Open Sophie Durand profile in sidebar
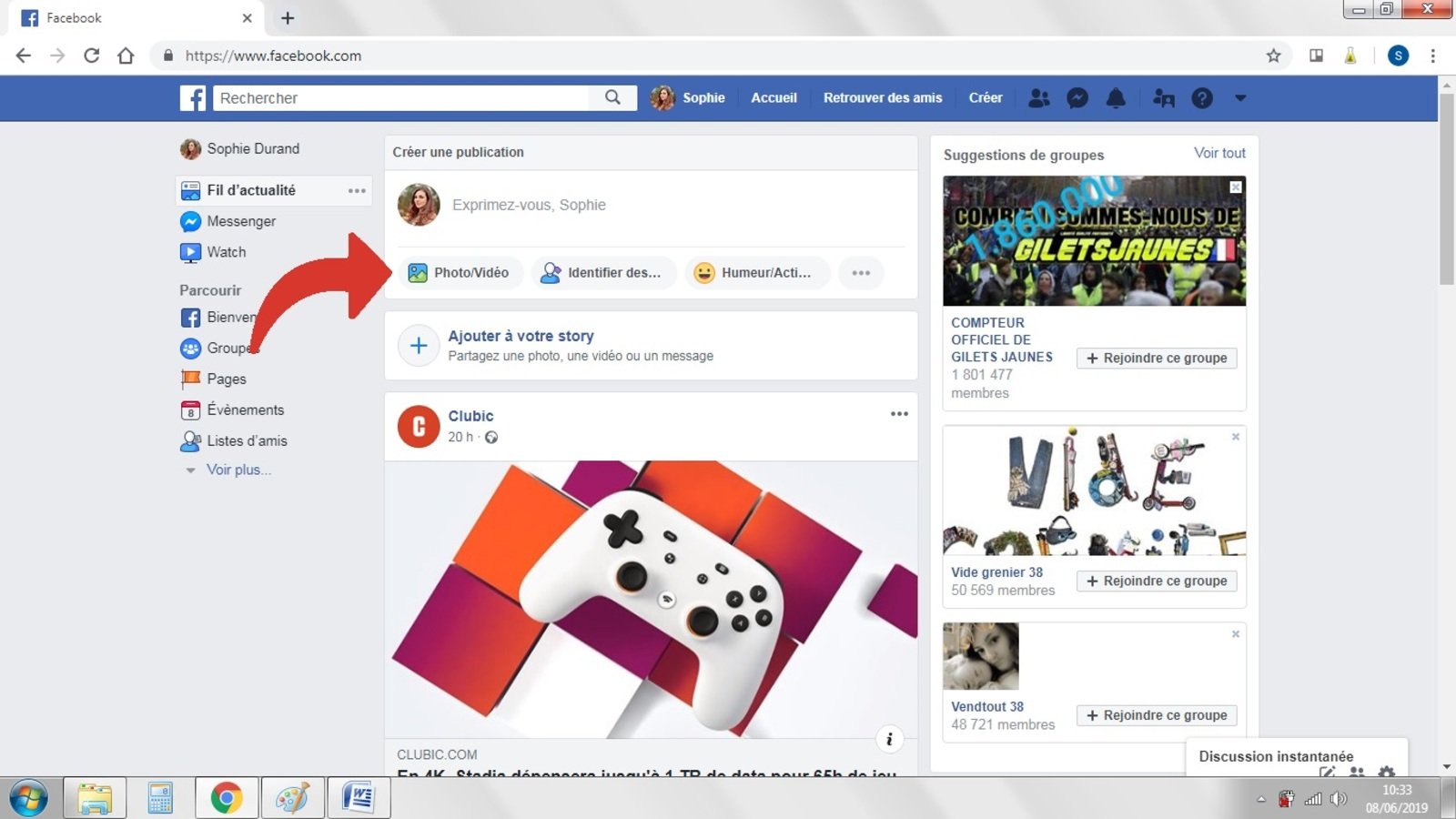Viewport: 1456px width, 819px height. click(x=240, y=148)
